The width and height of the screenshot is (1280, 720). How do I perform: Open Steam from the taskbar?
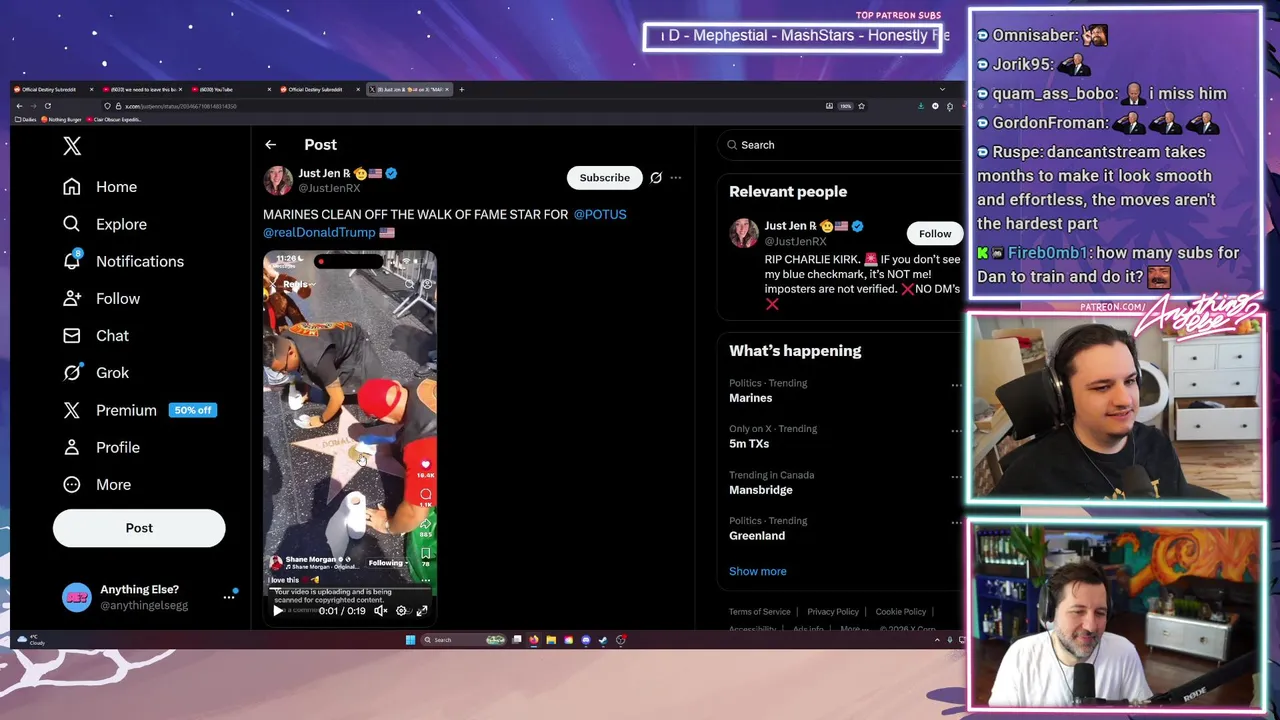click(x=603, y=640)
